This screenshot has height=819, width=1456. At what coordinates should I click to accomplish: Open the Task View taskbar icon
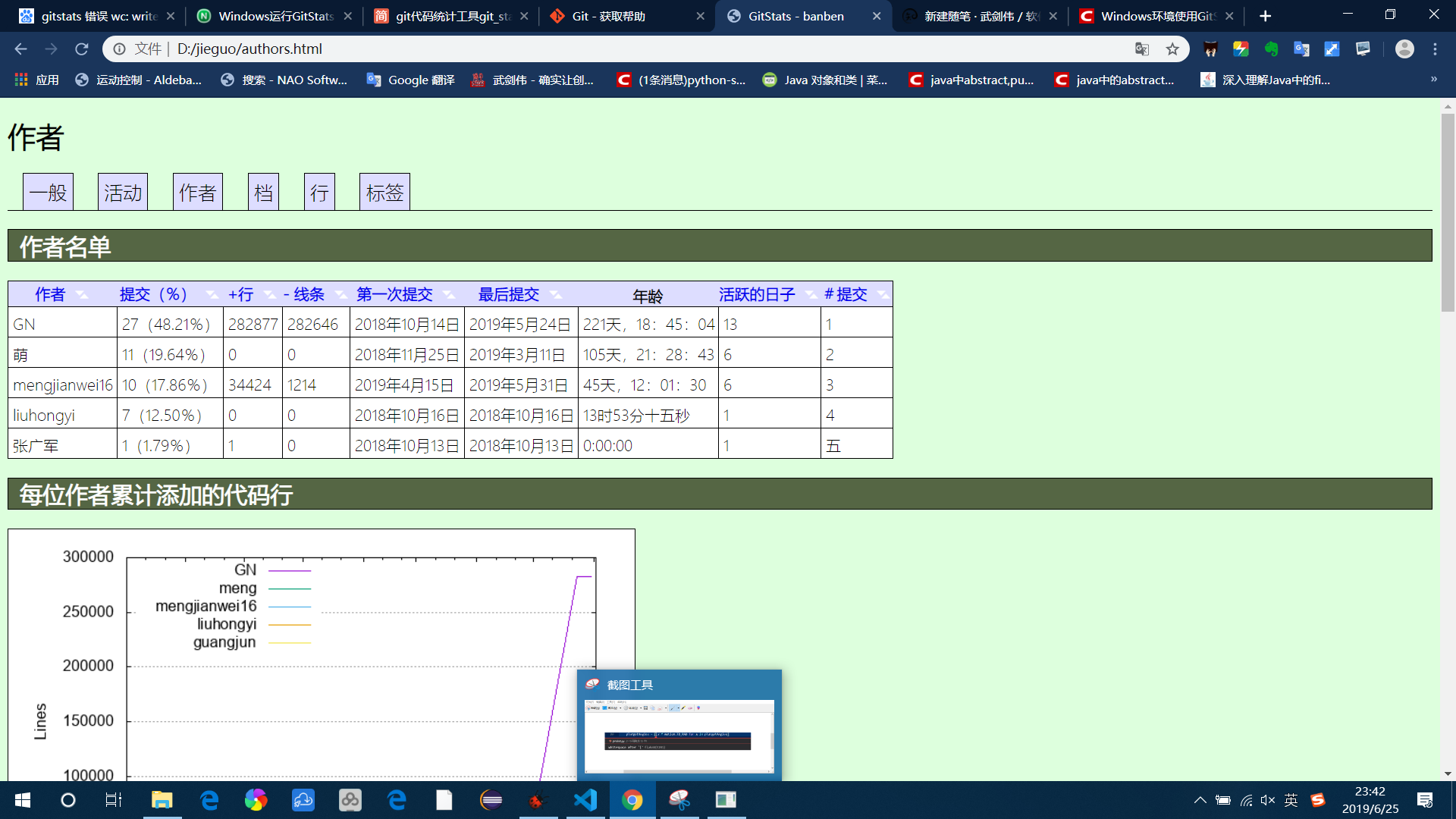click(114, 800)
